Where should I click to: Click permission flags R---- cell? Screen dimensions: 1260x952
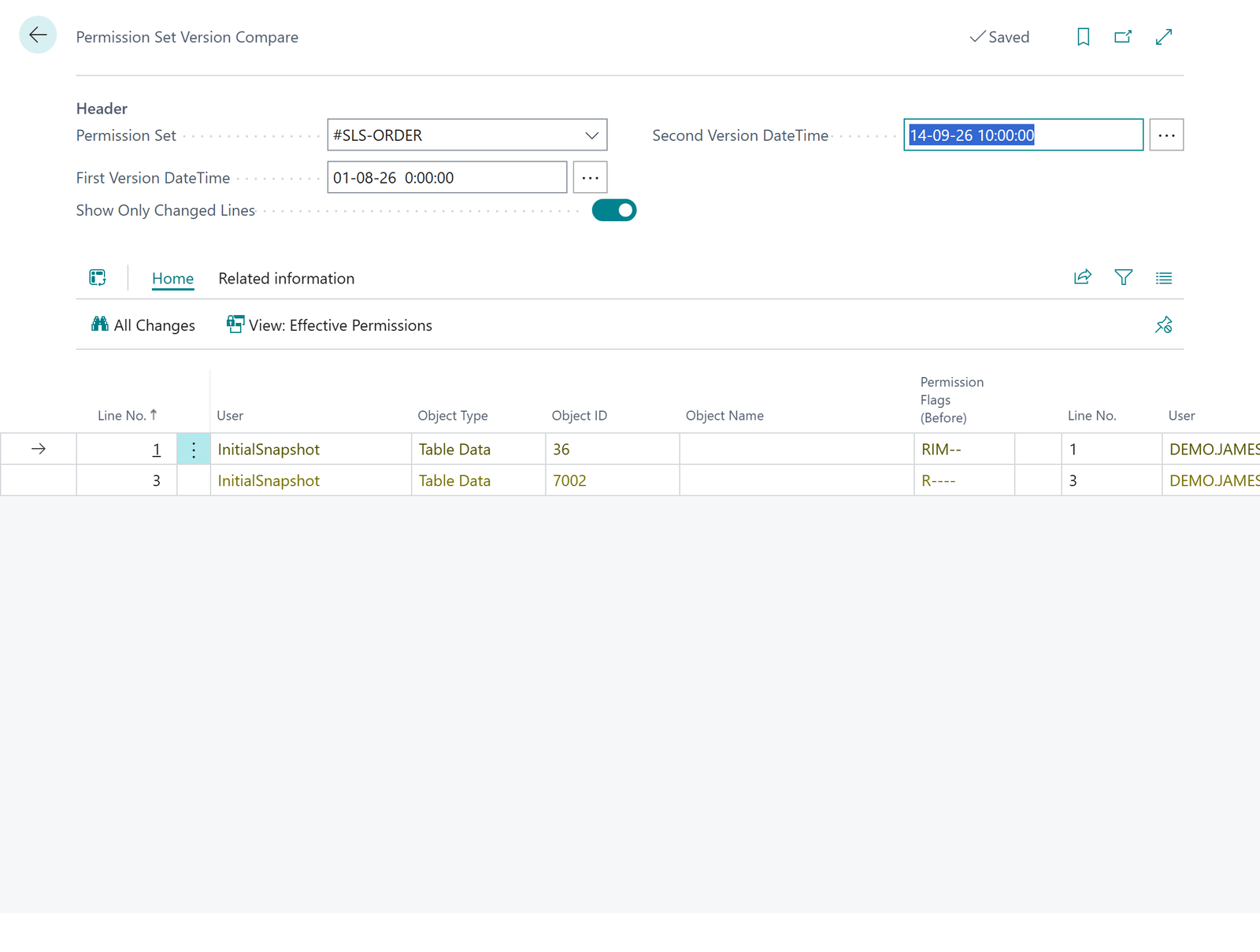964,480
